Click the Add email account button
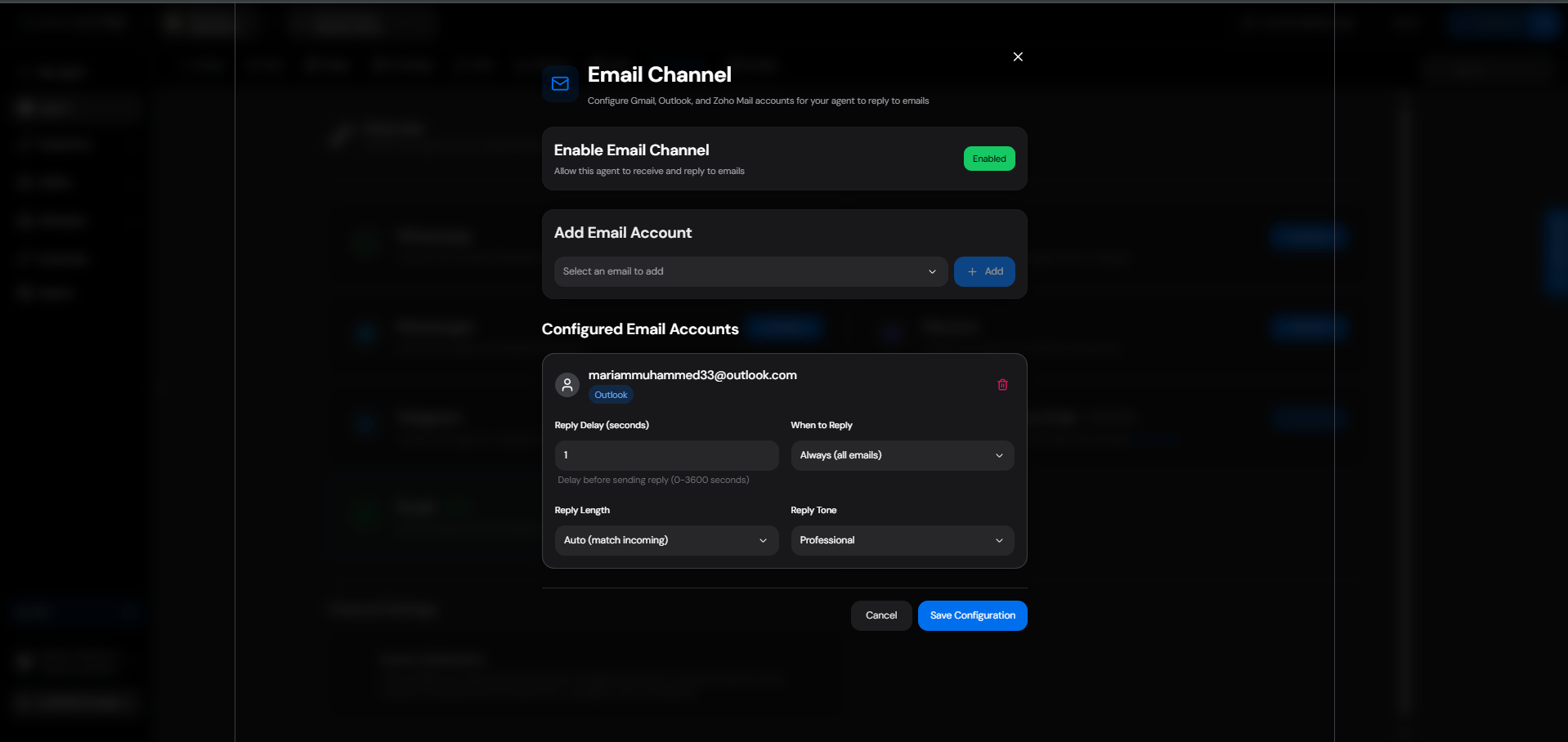Image resolution: width=1568 pixels, height=742 pixels. pyautogui.click(x=984, y=271)
